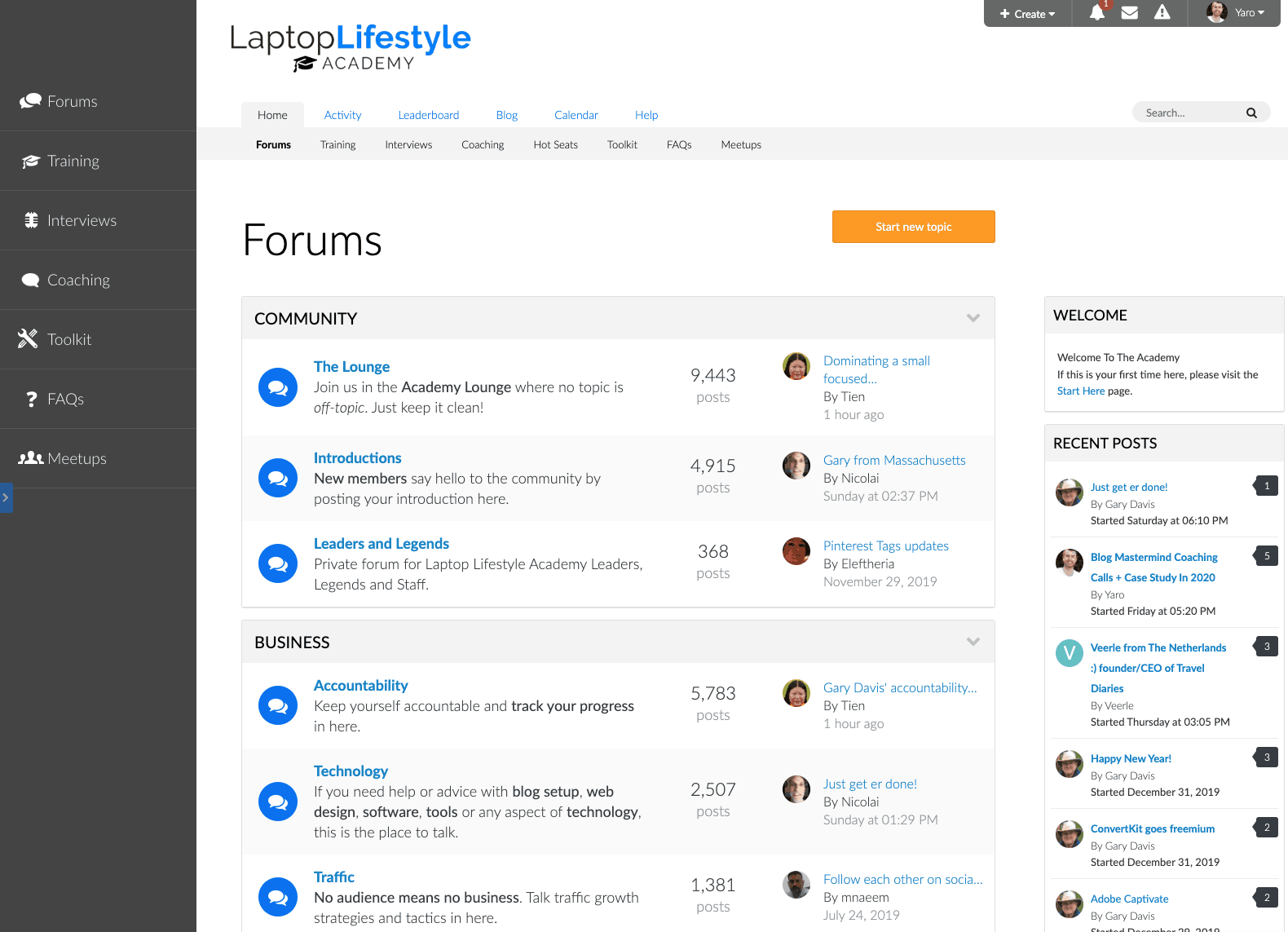The width and height of the screenshot is (1288, 932).
Task: Open Veerle's V avatar in Recent Posts
Action: click(x=1070, y=653)
